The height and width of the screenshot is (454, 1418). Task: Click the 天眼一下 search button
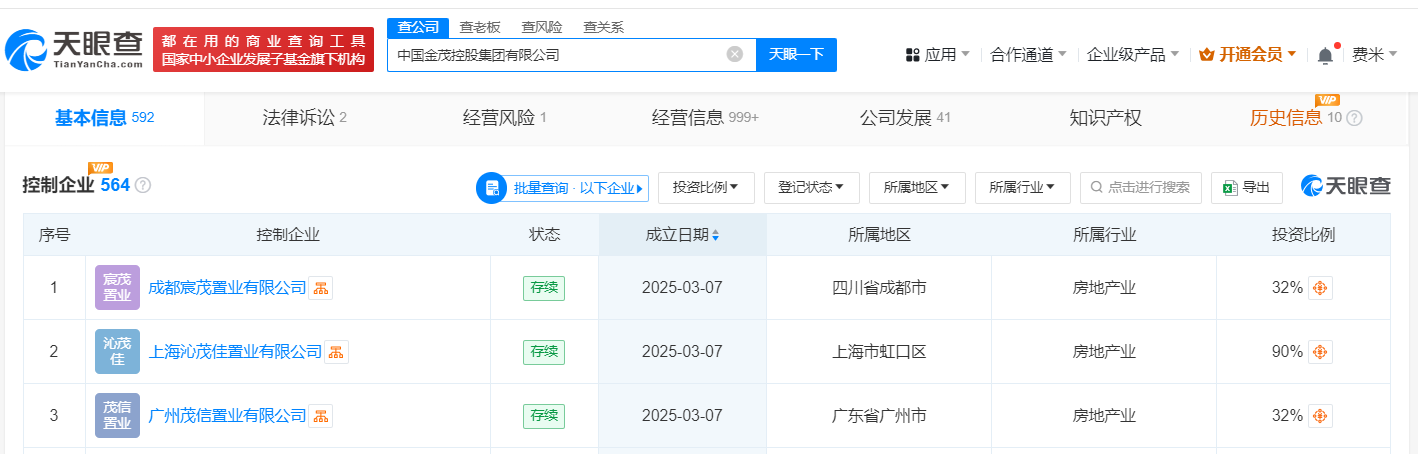click(x=796, y=55)
